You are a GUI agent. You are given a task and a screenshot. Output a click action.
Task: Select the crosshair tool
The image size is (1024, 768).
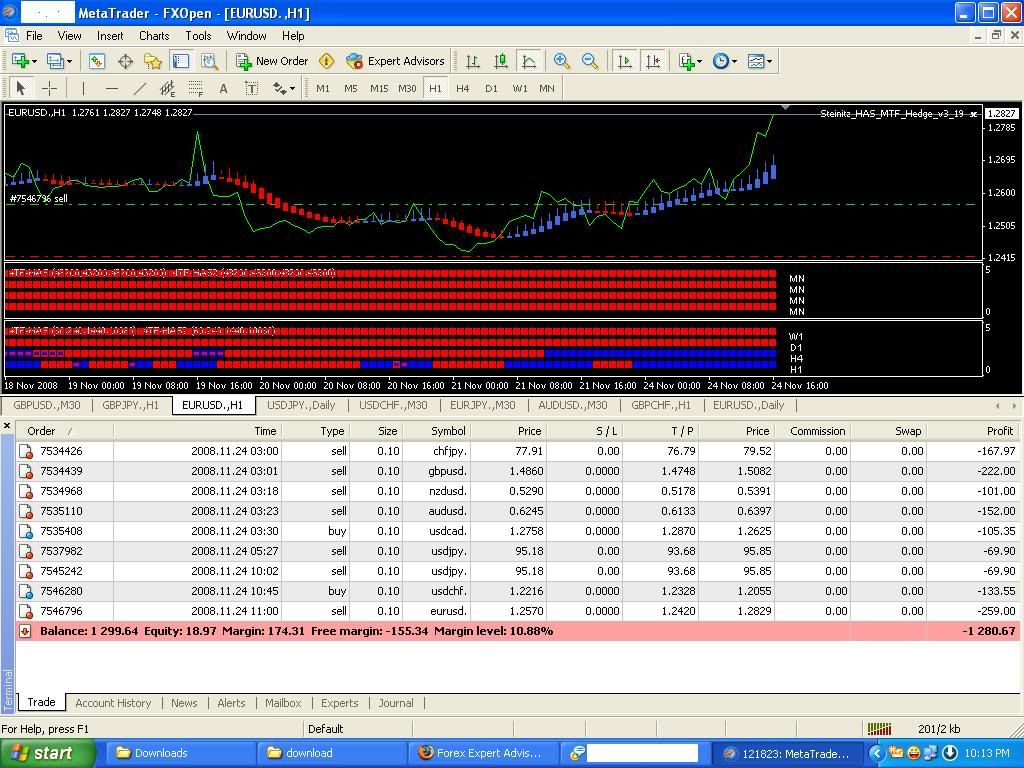tap(50, 88)
